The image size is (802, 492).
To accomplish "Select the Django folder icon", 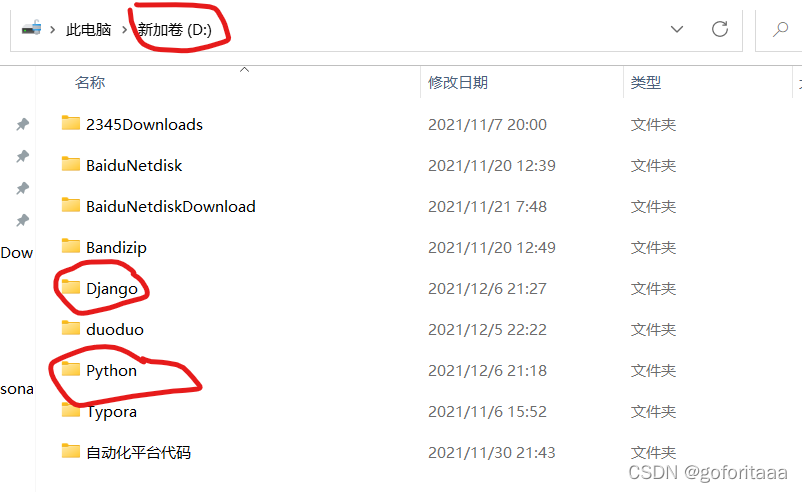I will click(x=71, y=287).
